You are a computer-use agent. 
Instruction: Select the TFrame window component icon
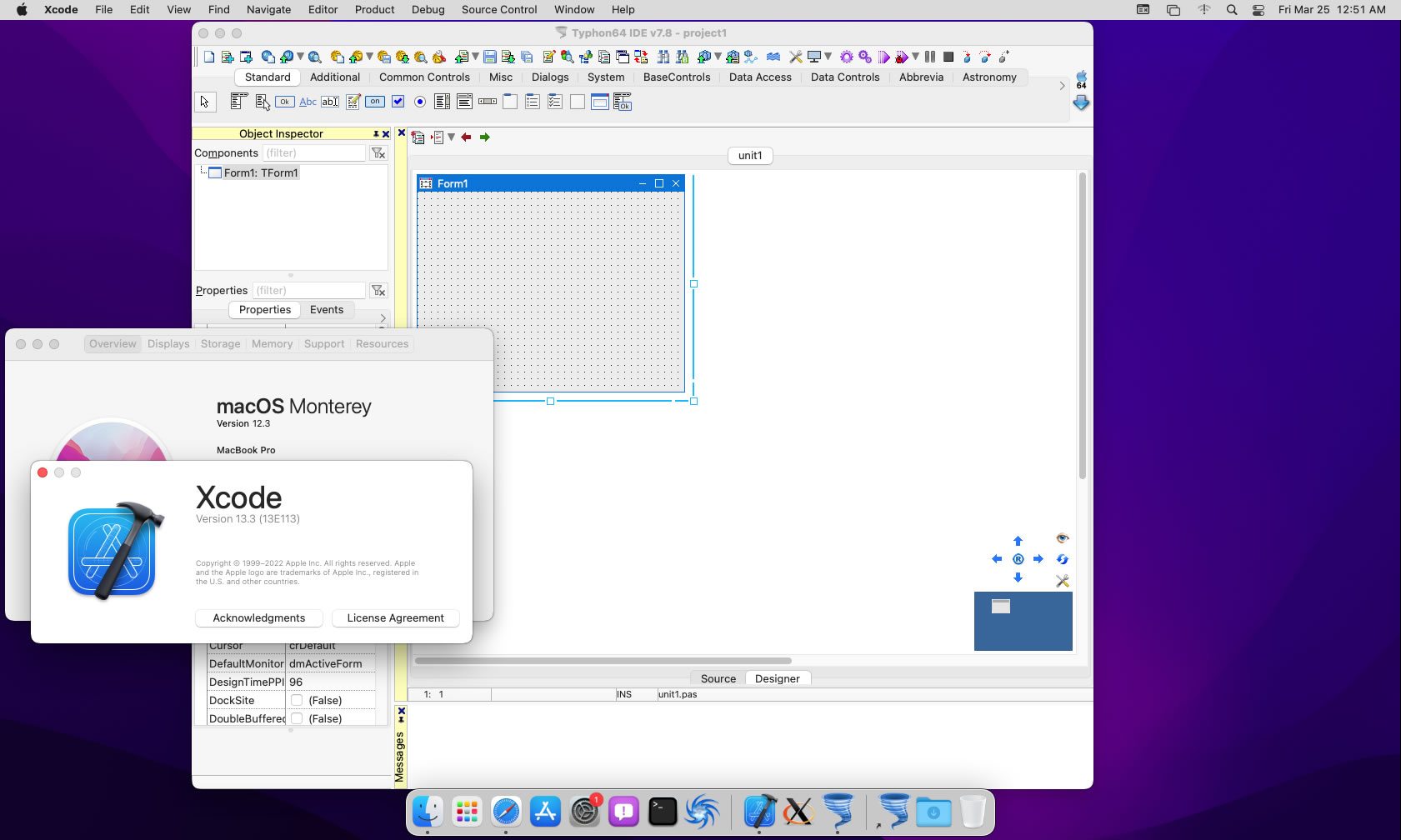pyautogui.click(x=599, y=102)
